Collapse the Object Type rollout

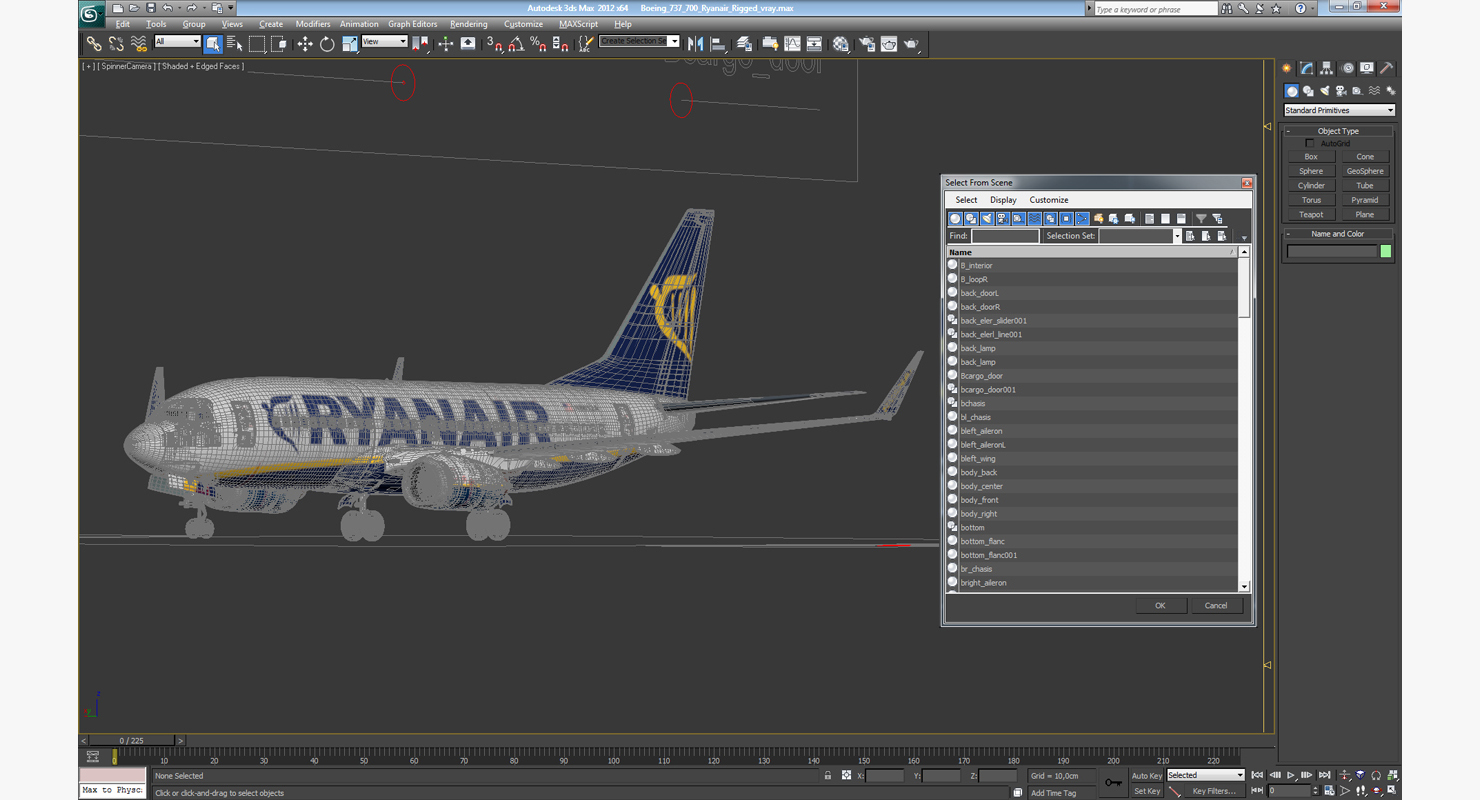(1338, 131)
